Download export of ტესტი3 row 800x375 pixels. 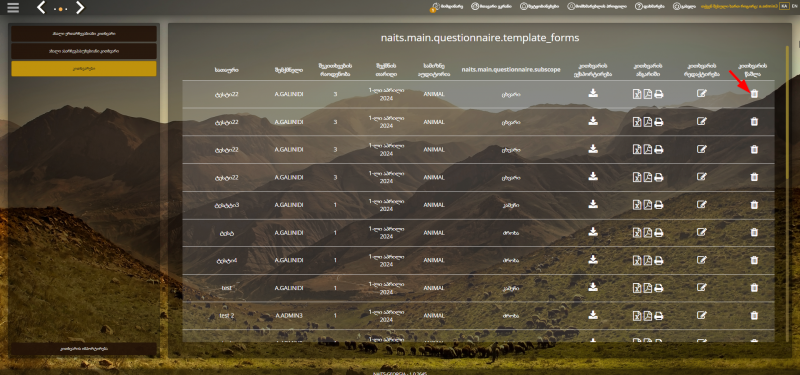(x=593, y=204)
